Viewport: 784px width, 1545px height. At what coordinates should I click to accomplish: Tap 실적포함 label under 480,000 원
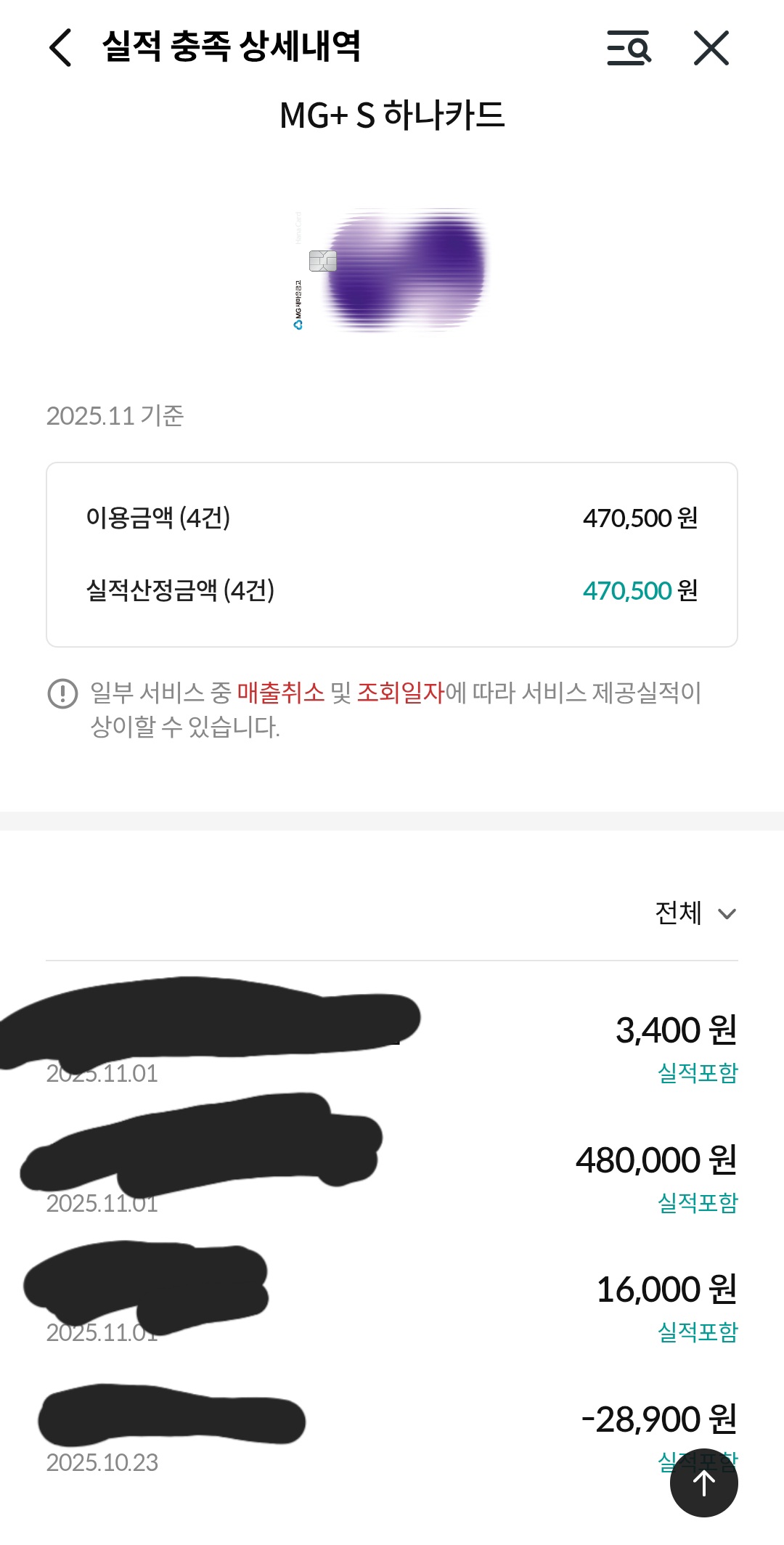697,1202
